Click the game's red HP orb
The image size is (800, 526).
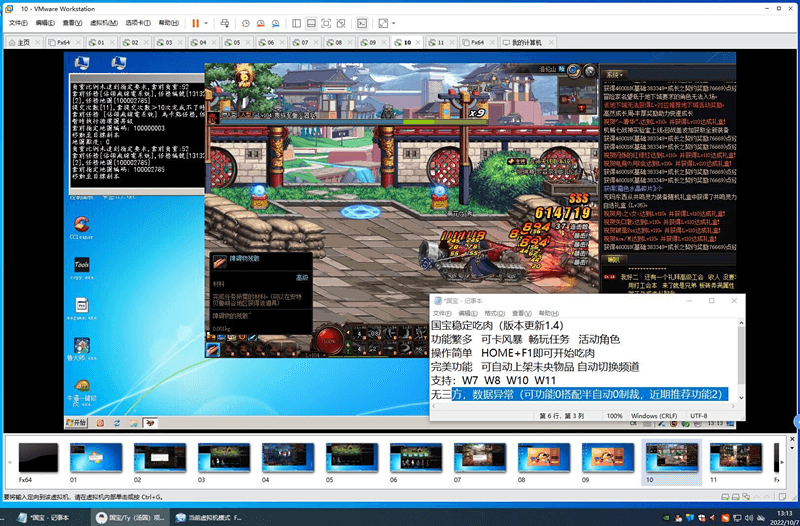330,339
